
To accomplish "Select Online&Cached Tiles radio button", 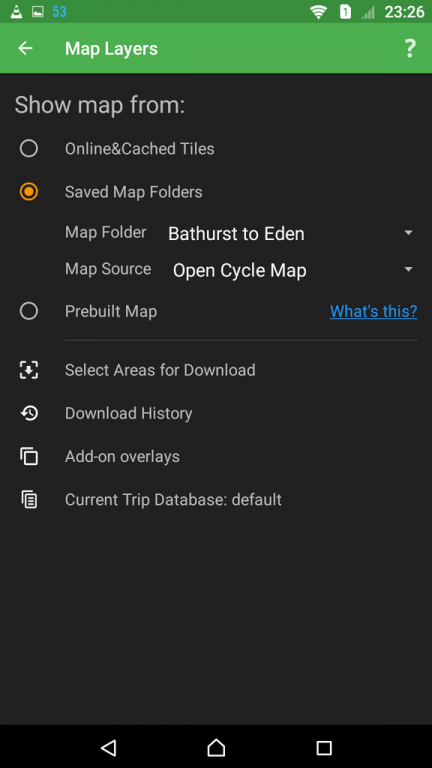I will tap(29, 148).
